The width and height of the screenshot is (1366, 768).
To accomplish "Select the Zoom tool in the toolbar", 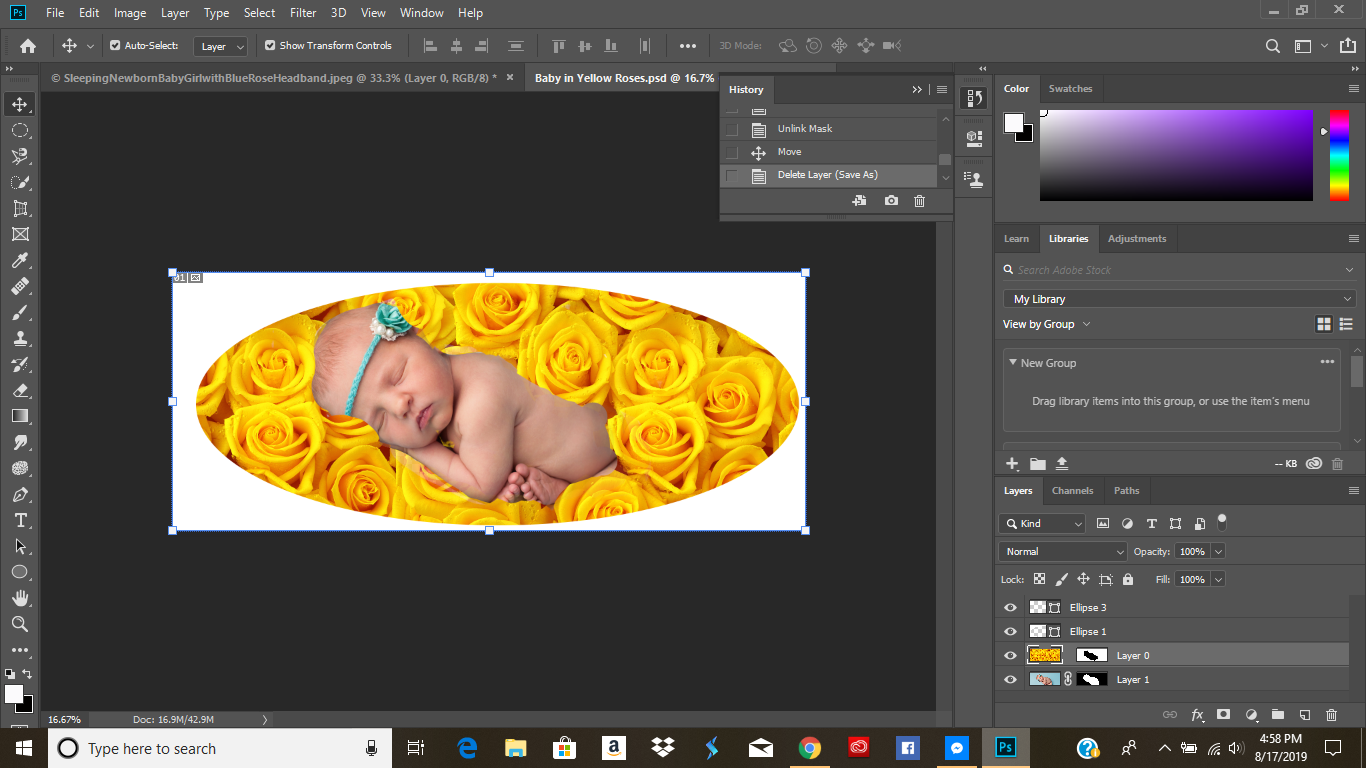I will [x=20, y=624].
